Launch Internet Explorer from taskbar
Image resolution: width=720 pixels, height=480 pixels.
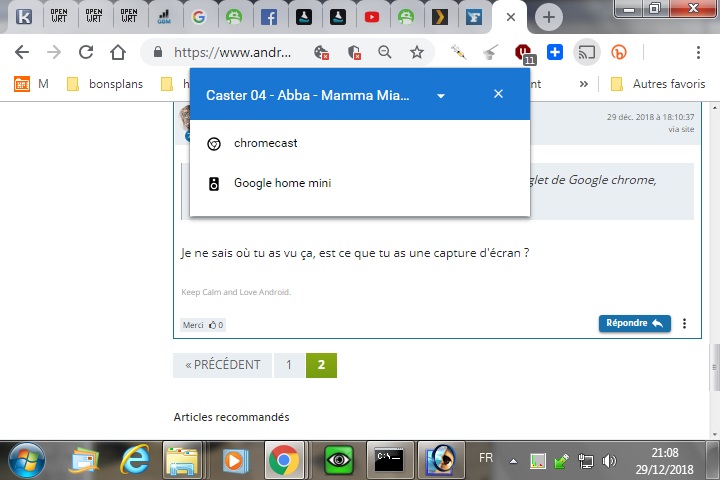point(135,460)
